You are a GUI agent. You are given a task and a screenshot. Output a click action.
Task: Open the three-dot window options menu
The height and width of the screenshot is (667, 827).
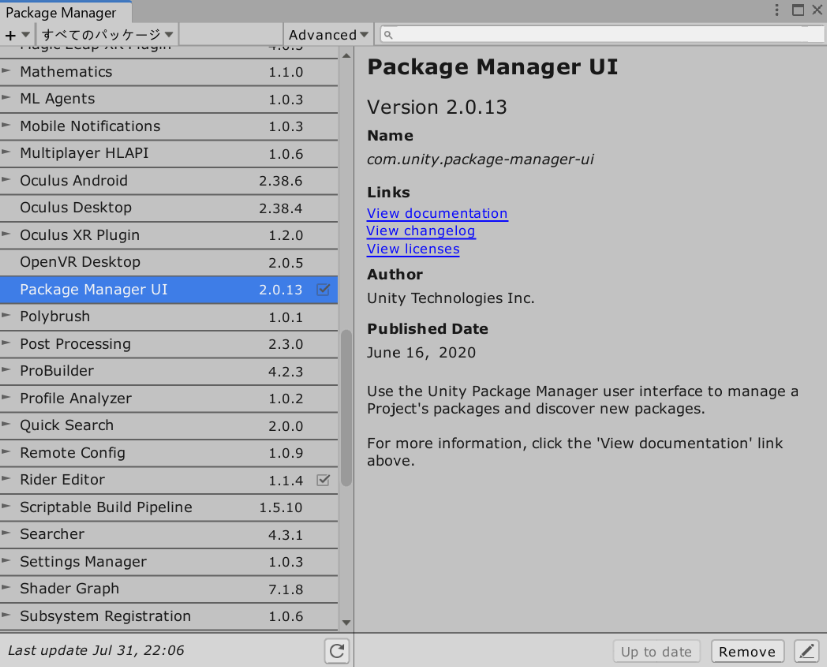[776, 10]
